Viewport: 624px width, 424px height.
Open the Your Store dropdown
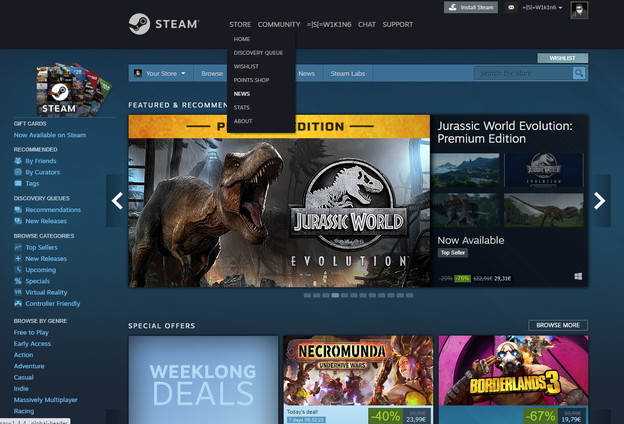[161, 73]
